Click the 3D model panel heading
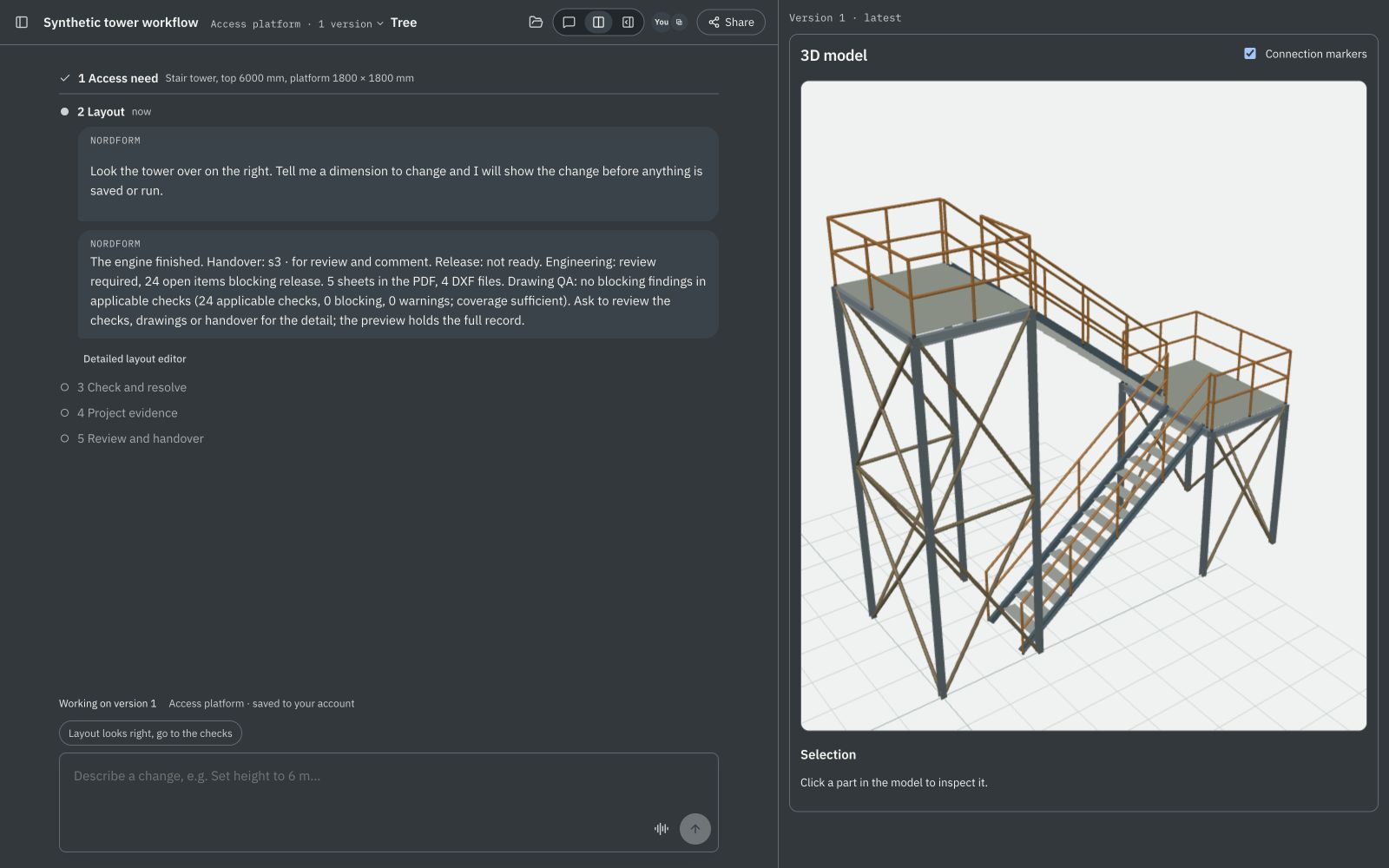This screenshot has height=868, width=1389. pos(833,56)
